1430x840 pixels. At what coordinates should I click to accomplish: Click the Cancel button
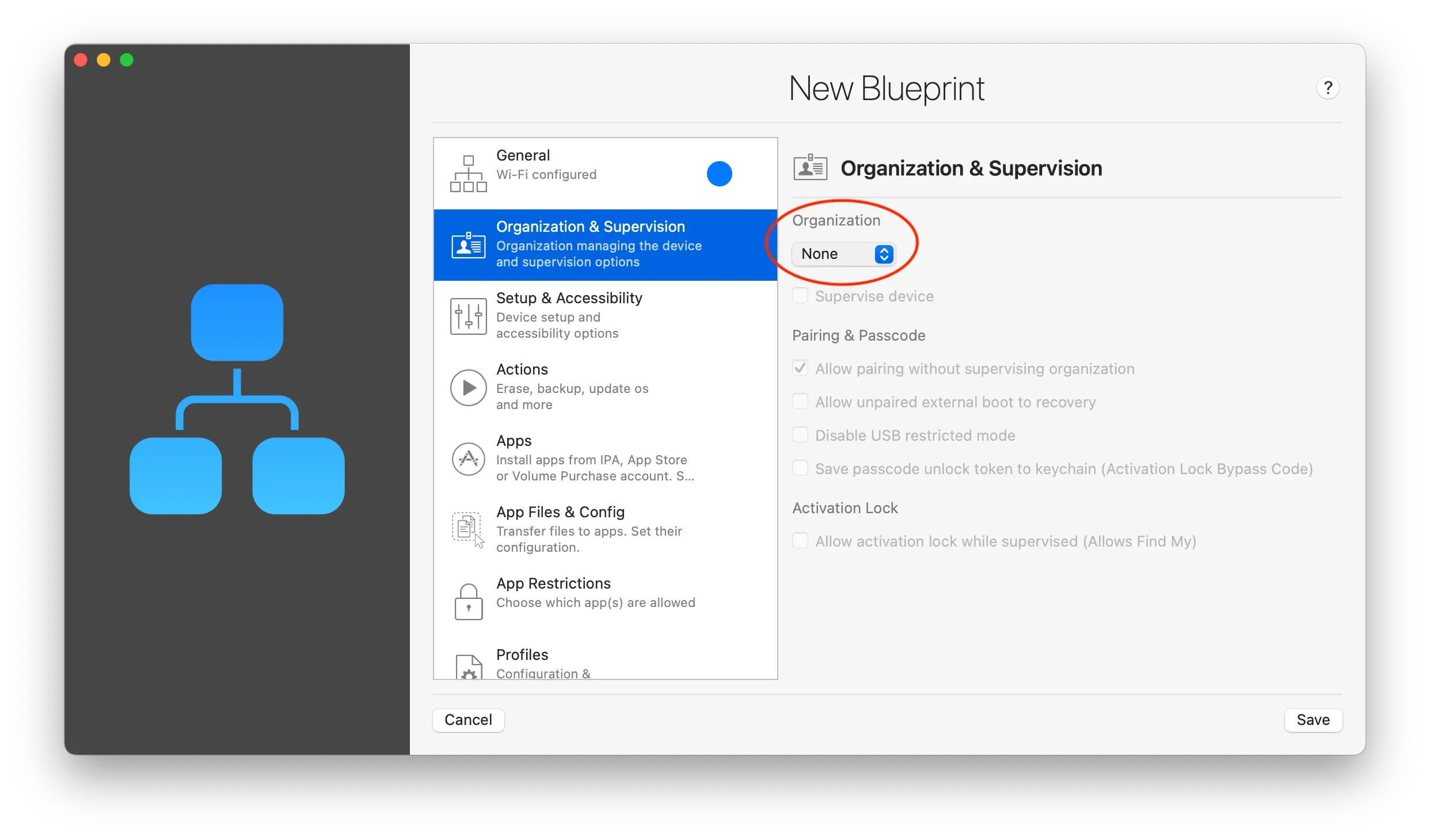(467, 720)
